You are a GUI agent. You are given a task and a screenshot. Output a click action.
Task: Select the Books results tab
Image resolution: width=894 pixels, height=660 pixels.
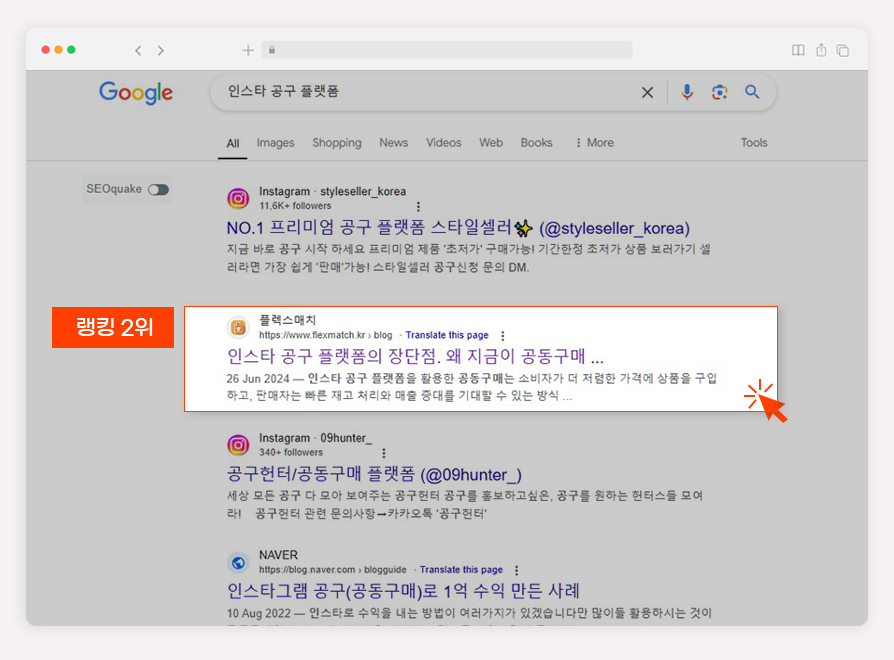[537, 142]
